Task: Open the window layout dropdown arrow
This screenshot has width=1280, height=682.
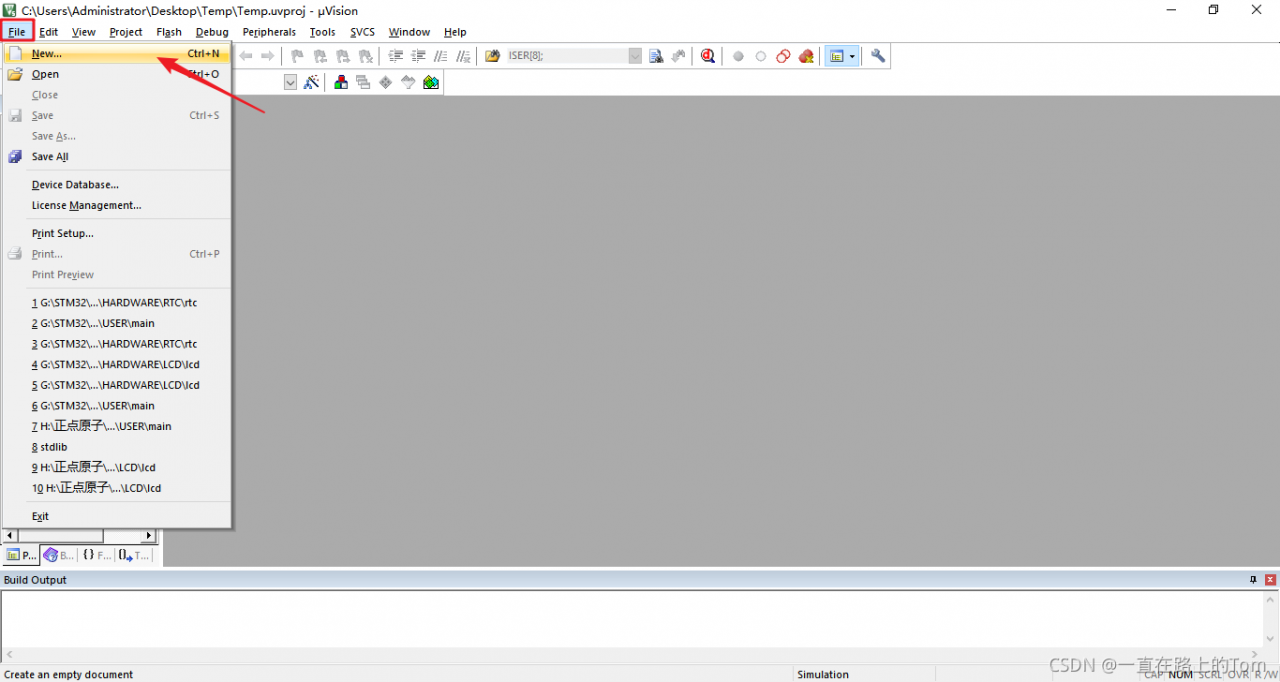Action: [852, 56]
